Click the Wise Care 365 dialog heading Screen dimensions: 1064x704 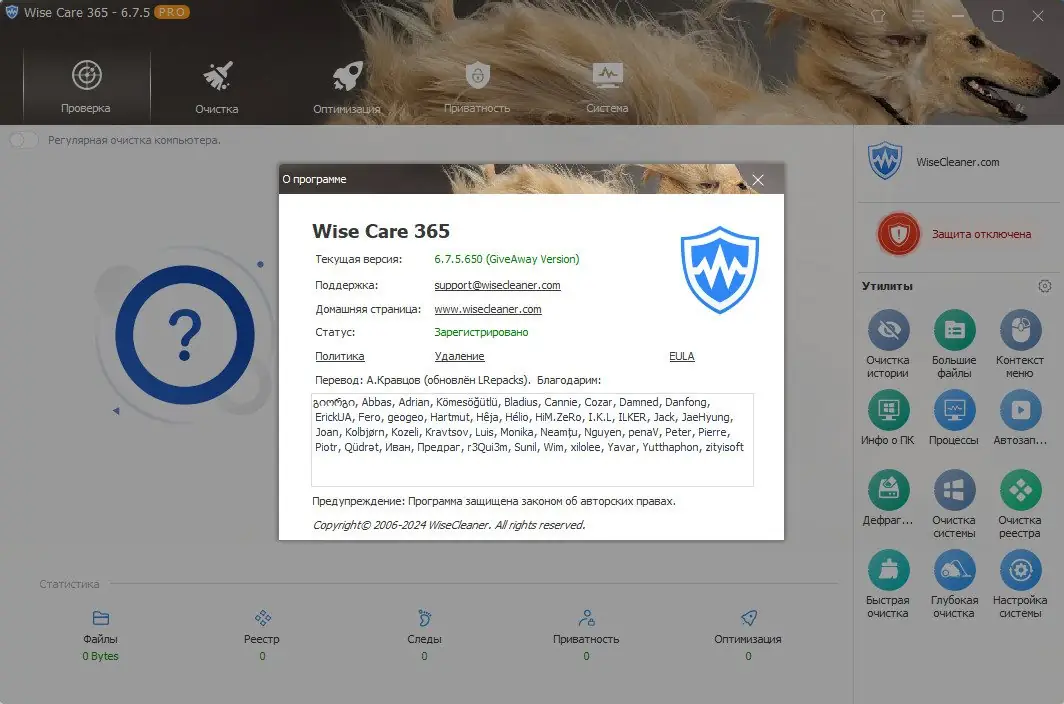click(x=381, y=231)
